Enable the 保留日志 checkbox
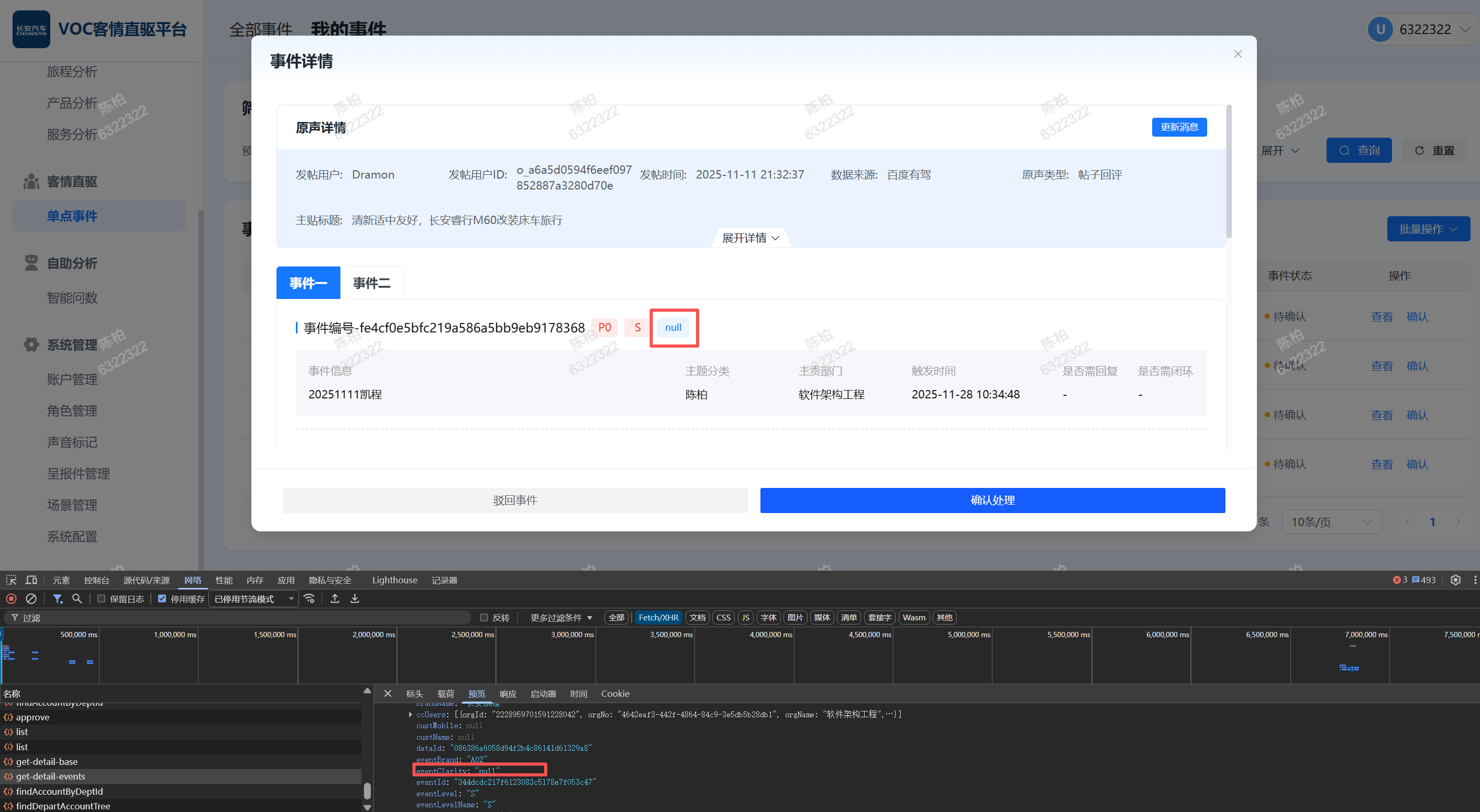The width and height of the screenshot is (1480, 812). (101, 599)
